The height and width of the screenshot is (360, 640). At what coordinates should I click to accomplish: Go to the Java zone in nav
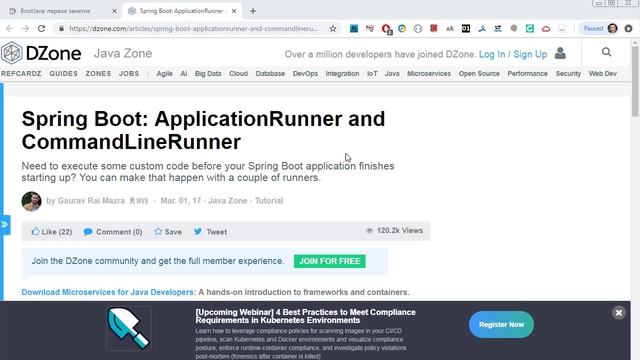pyautogui.click(x=392, y=73)
